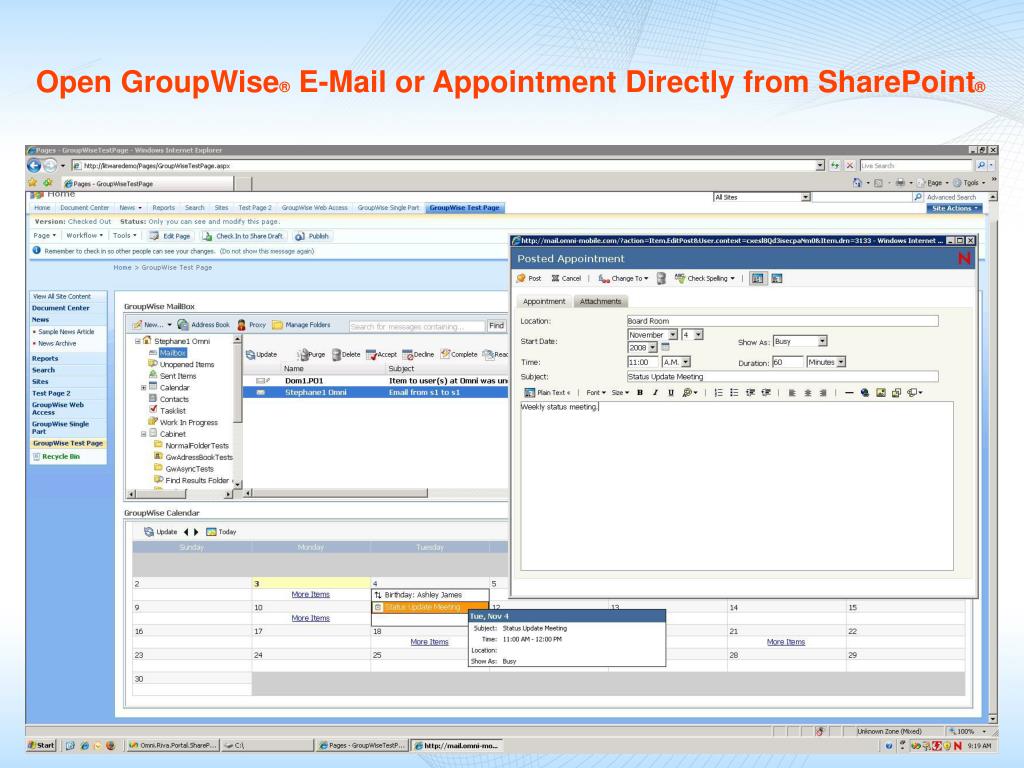Viewport: 1024px width, 768px height.
Task: Open the Document Center navigation tab
Action: [84, 208]
